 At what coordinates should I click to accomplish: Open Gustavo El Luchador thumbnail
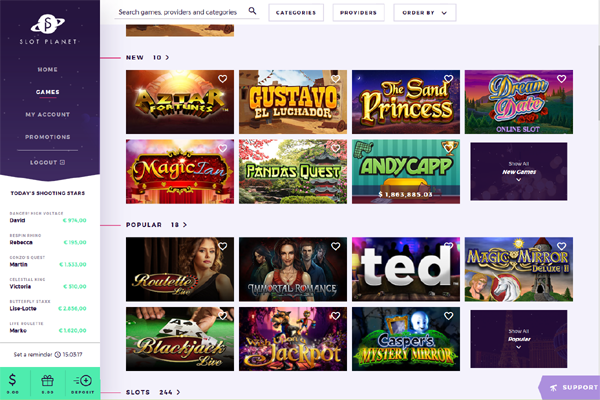(293, 102)
